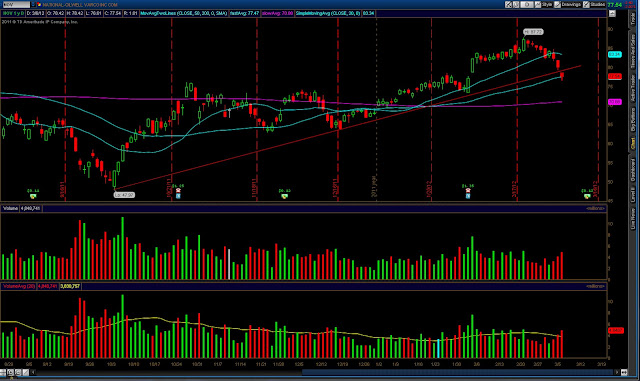The height and width of the screenshot is (381, 640).
Task: Open the Style menu
Action: pyautogui.click(x=547, y=4)
